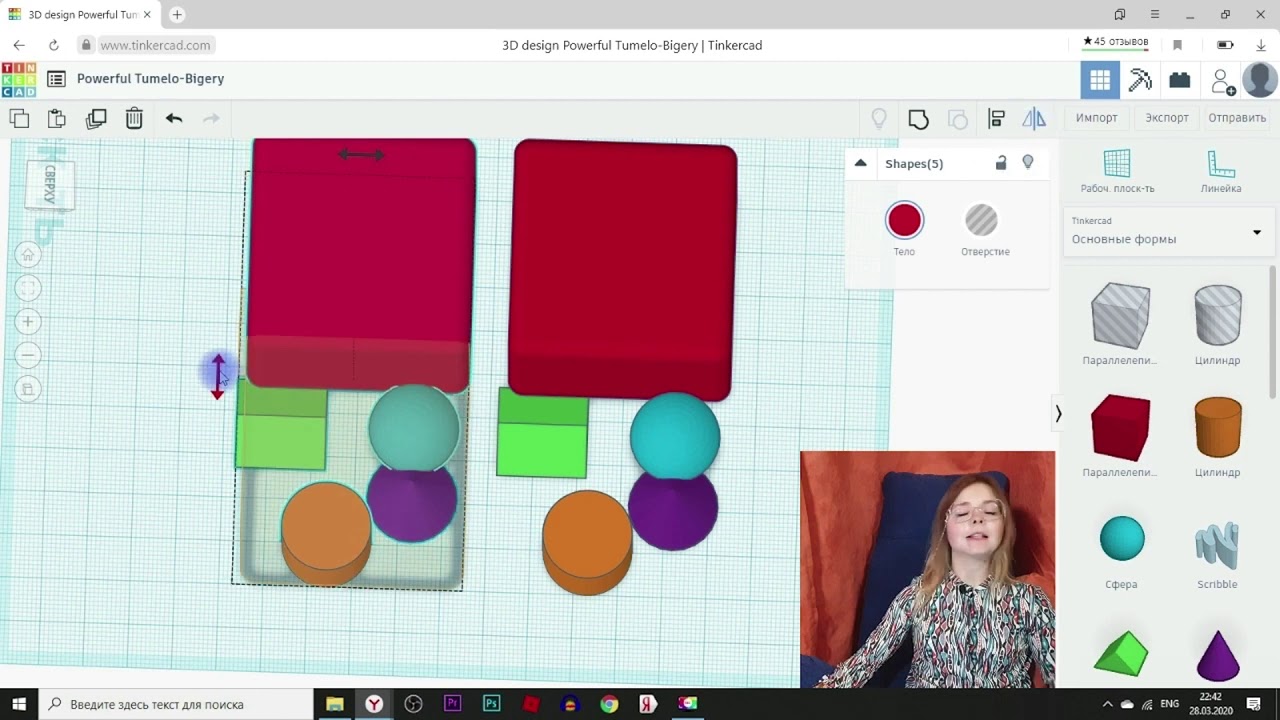Activate the Mirror tool
The height and width of the screenshot is (720, 1280).
point(1034,119)
